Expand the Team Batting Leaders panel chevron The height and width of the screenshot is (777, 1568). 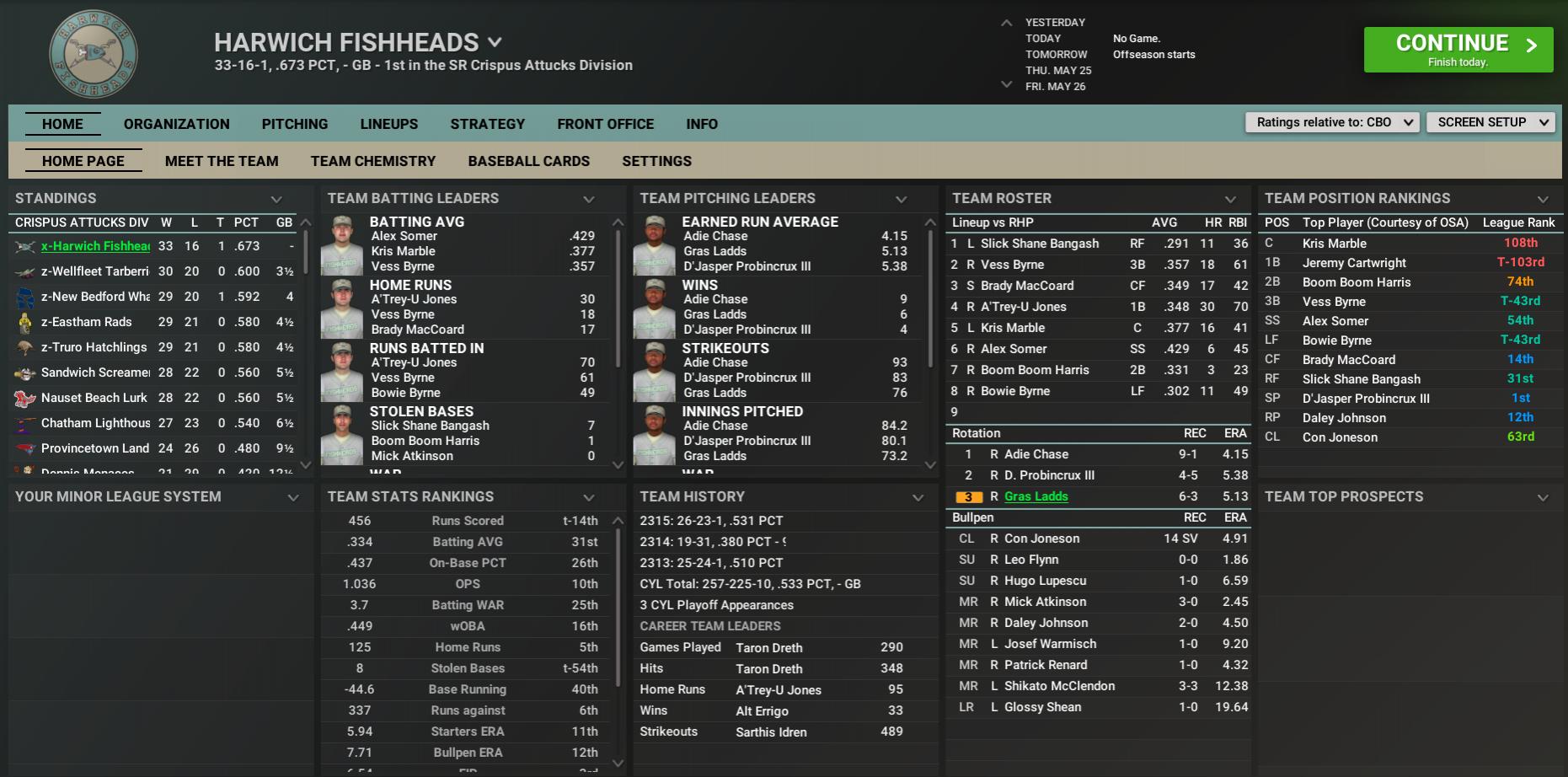pyautogui.click(x=589, y=199)
